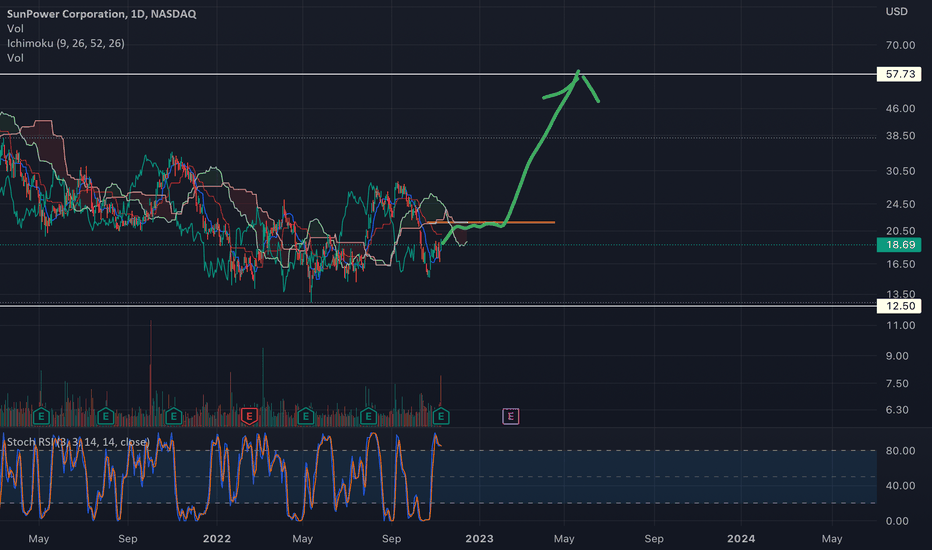Click the 0.00 Stoch RSI scale value
This screenshot has height=550, width=932.
tap(897, 521)
